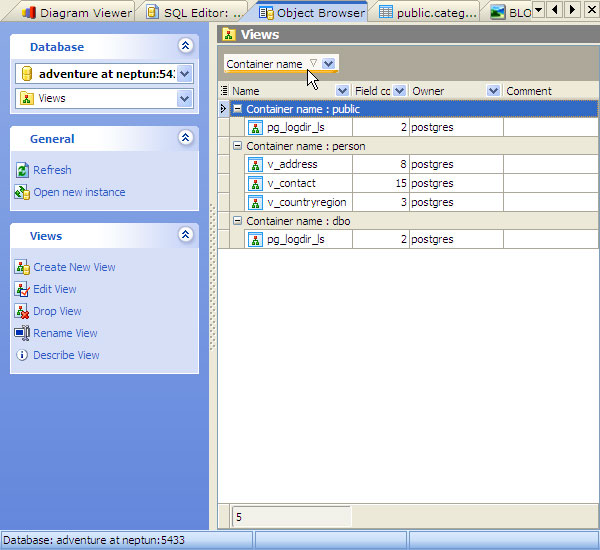Click the postgres owner cell of v_address
This screenshot has height=550, width=600.
pyautogui.click(x=456, y=165)
